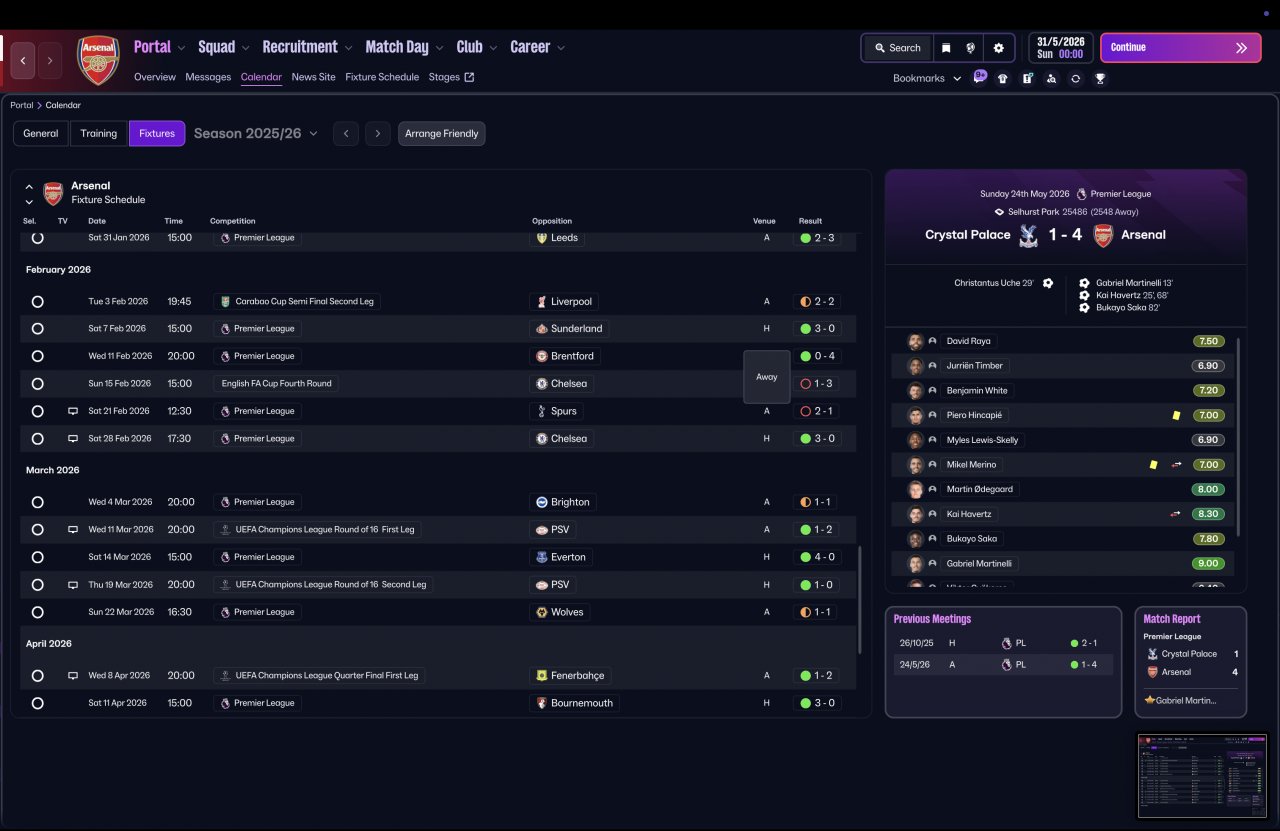Open the Bookmarks dropdown
Viewport: 1280px width, 831px height.
pos(927,78)
